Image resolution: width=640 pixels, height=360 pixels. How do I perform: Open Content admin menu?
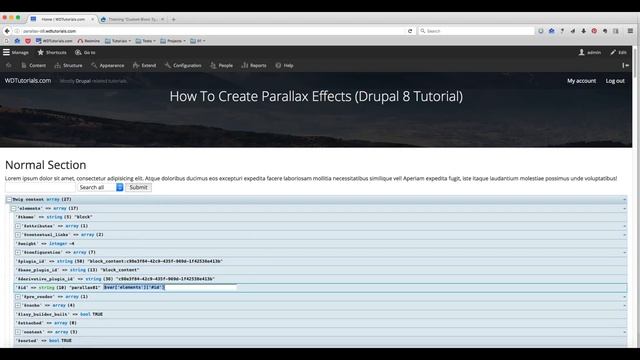(33, 65)
